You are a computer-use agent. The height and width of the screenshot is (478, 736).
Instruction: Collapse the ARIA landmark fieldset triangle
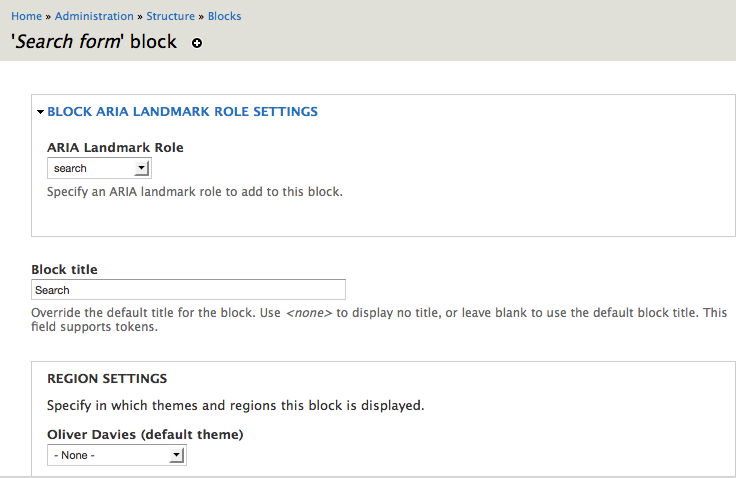(x=41, y=112)
